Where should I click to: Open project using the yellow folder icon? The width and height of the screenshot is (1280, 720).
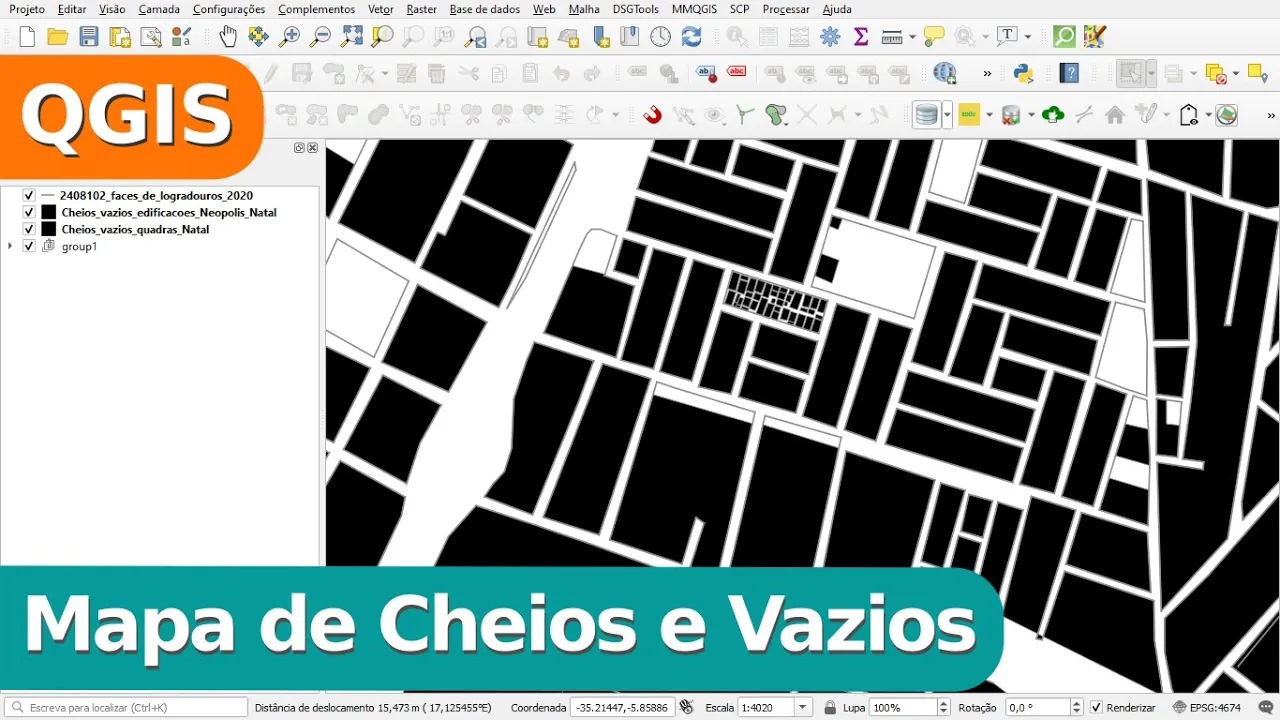point(58,37)
